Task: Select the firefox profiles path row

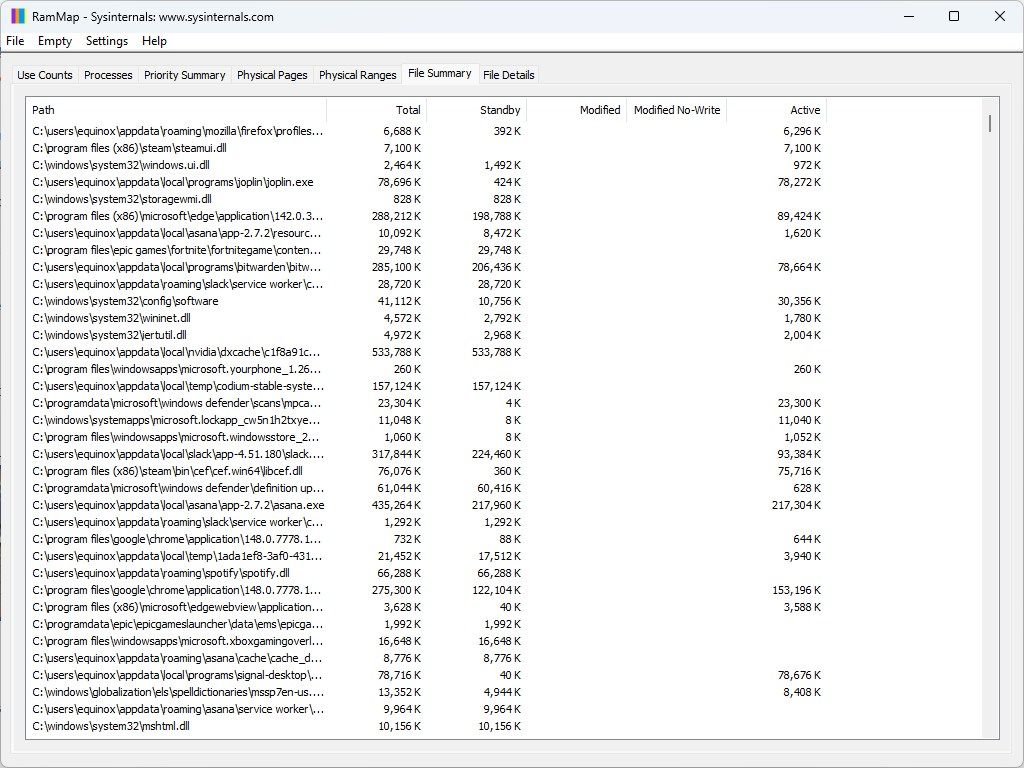Action: coord(427,131)
